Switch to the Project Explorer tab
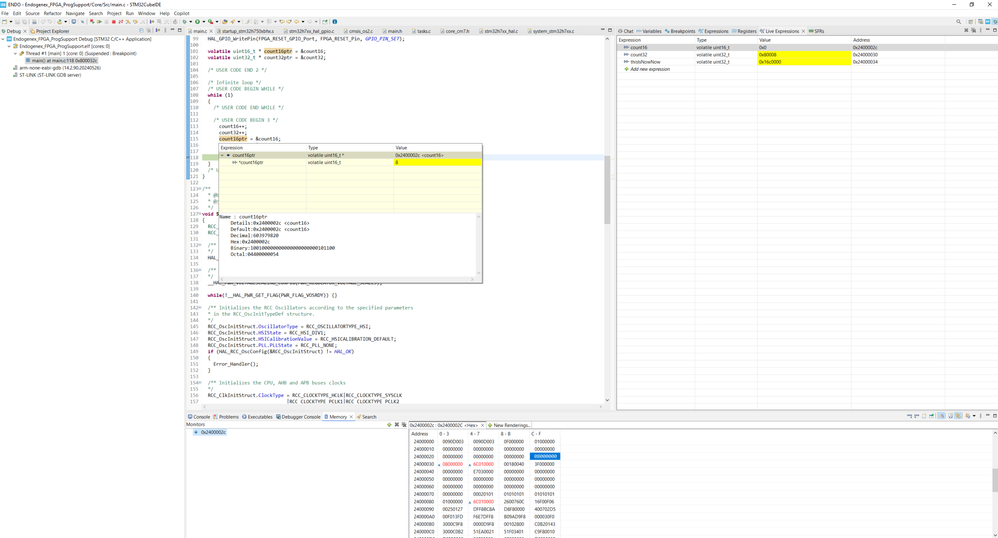Image resolution: width=998 pixels, height=538 pixels. click(49, 31)
